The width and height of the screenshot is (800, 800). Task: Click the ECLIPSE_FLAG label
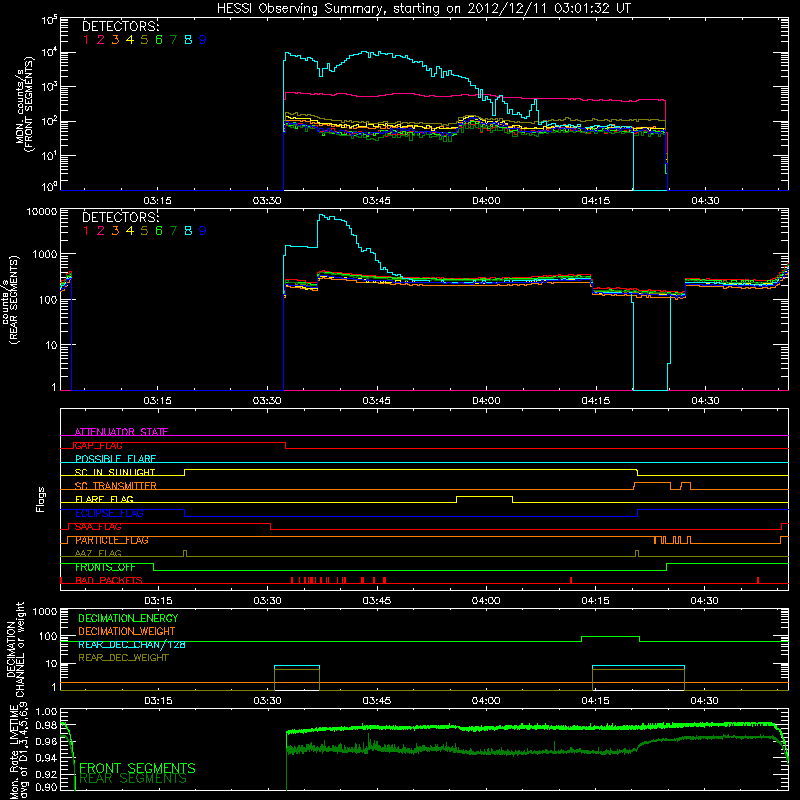click(109, 513)
